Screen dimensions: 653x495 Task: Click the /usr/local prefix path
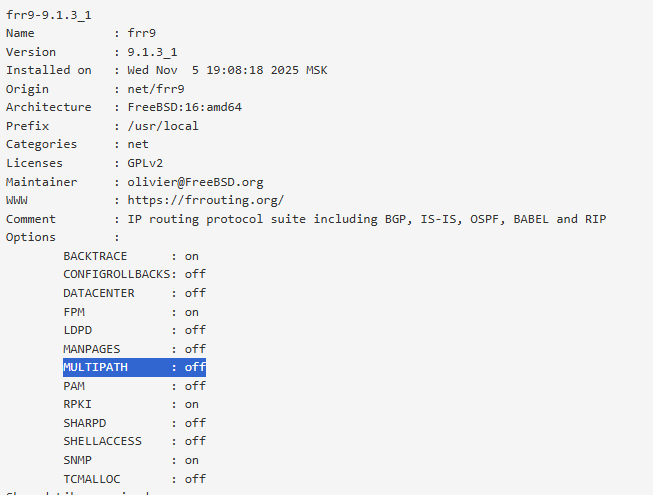coord(163,126)
